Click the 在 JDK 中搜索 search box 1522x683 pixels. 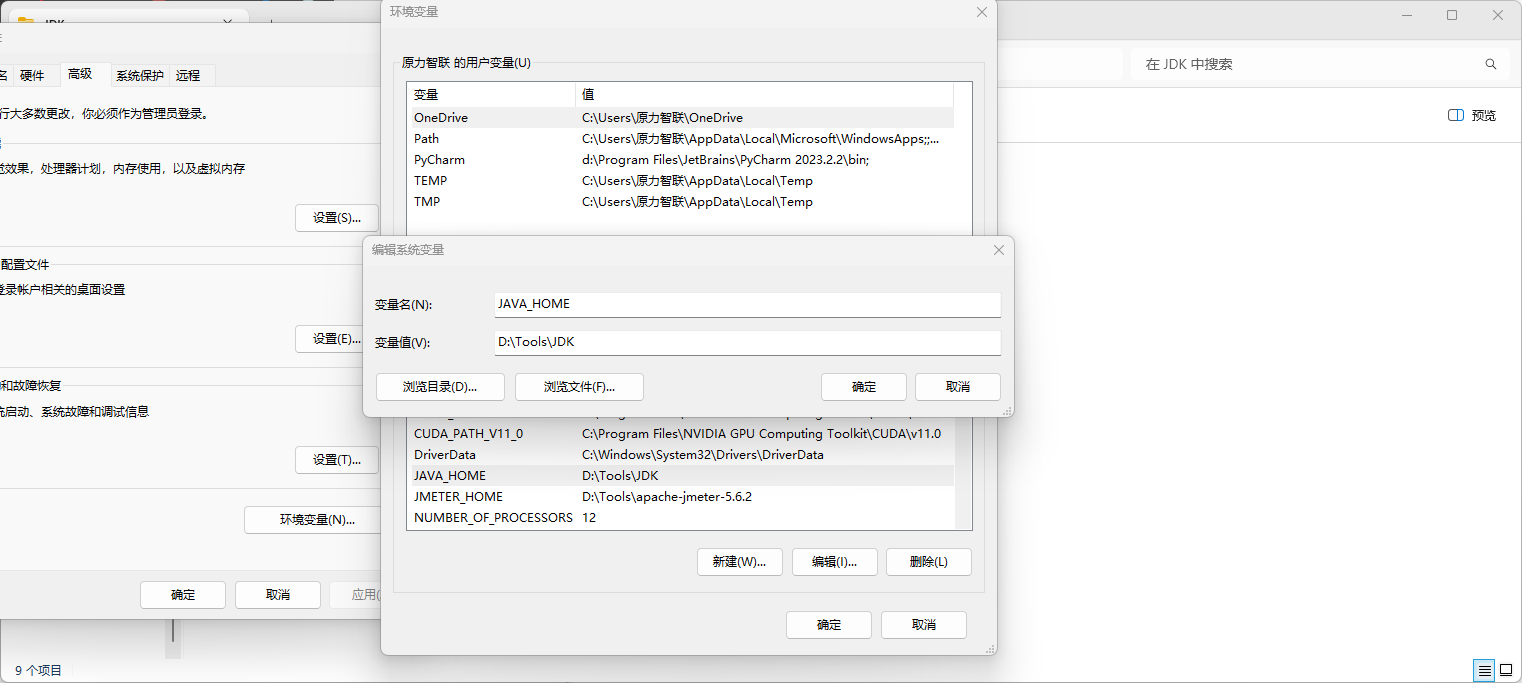coord(1318,64)
